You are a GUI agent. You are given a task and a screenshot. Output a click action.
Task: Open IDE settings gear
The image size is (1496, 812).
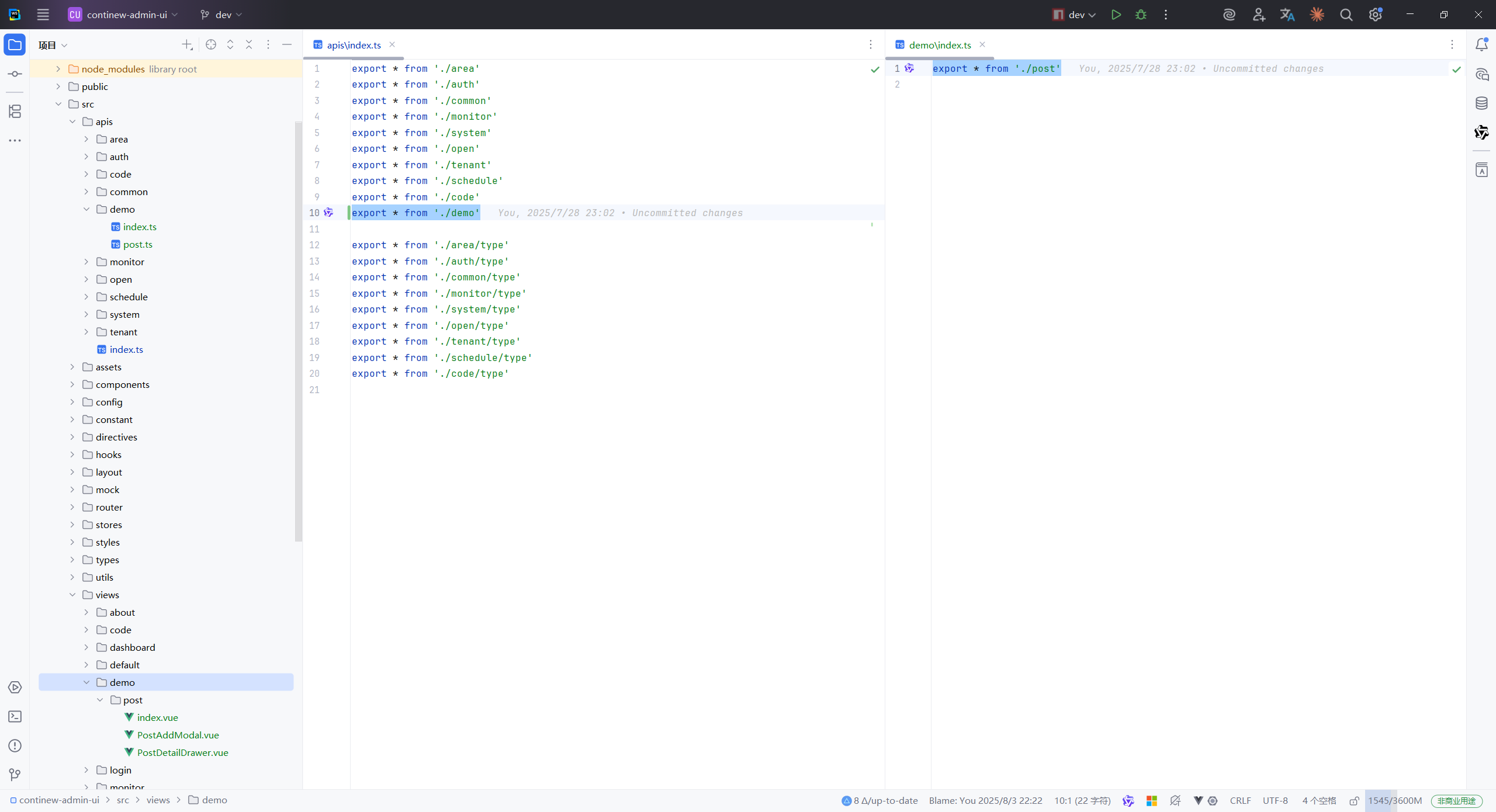click(1376, 15)
